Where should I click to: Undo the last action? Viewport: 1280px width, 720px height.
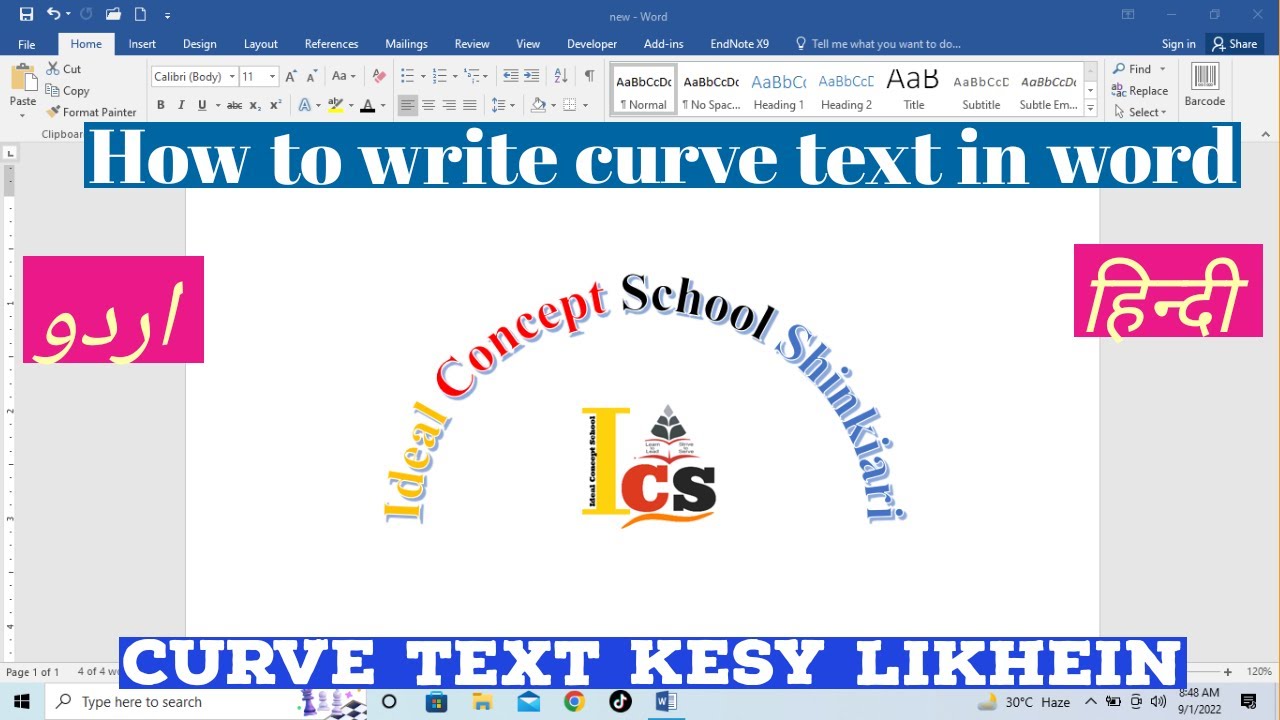coord(54,15)
